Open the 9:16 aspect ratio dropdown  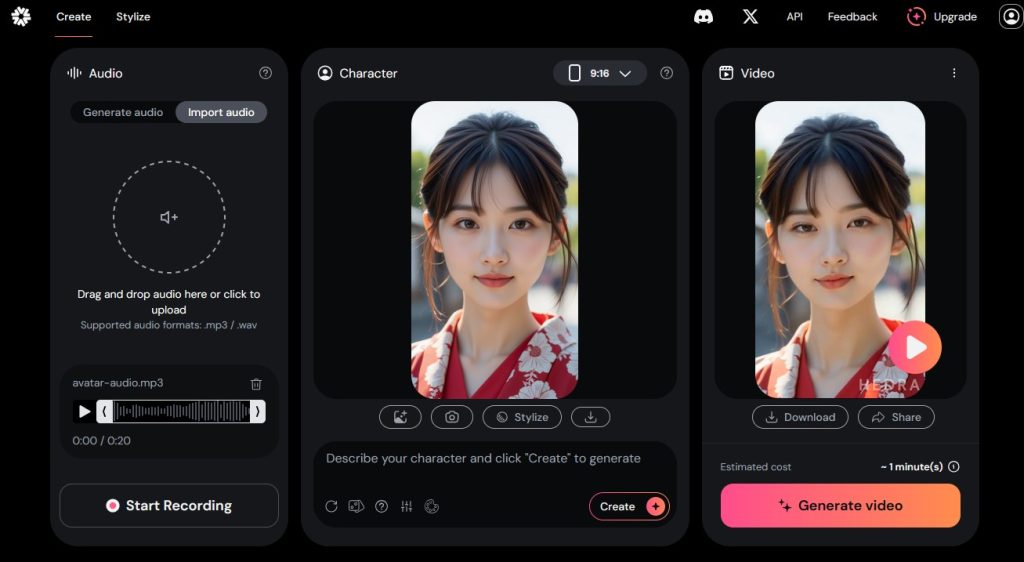point(600,73)
